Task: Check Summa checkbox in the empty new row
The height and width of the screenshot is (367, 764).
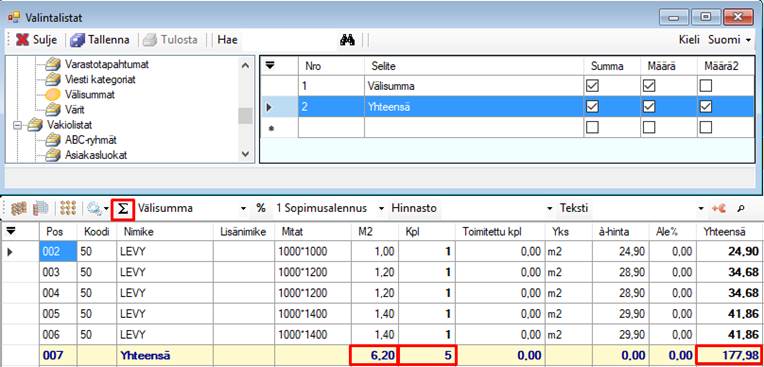Action: (x=592, y=127)
